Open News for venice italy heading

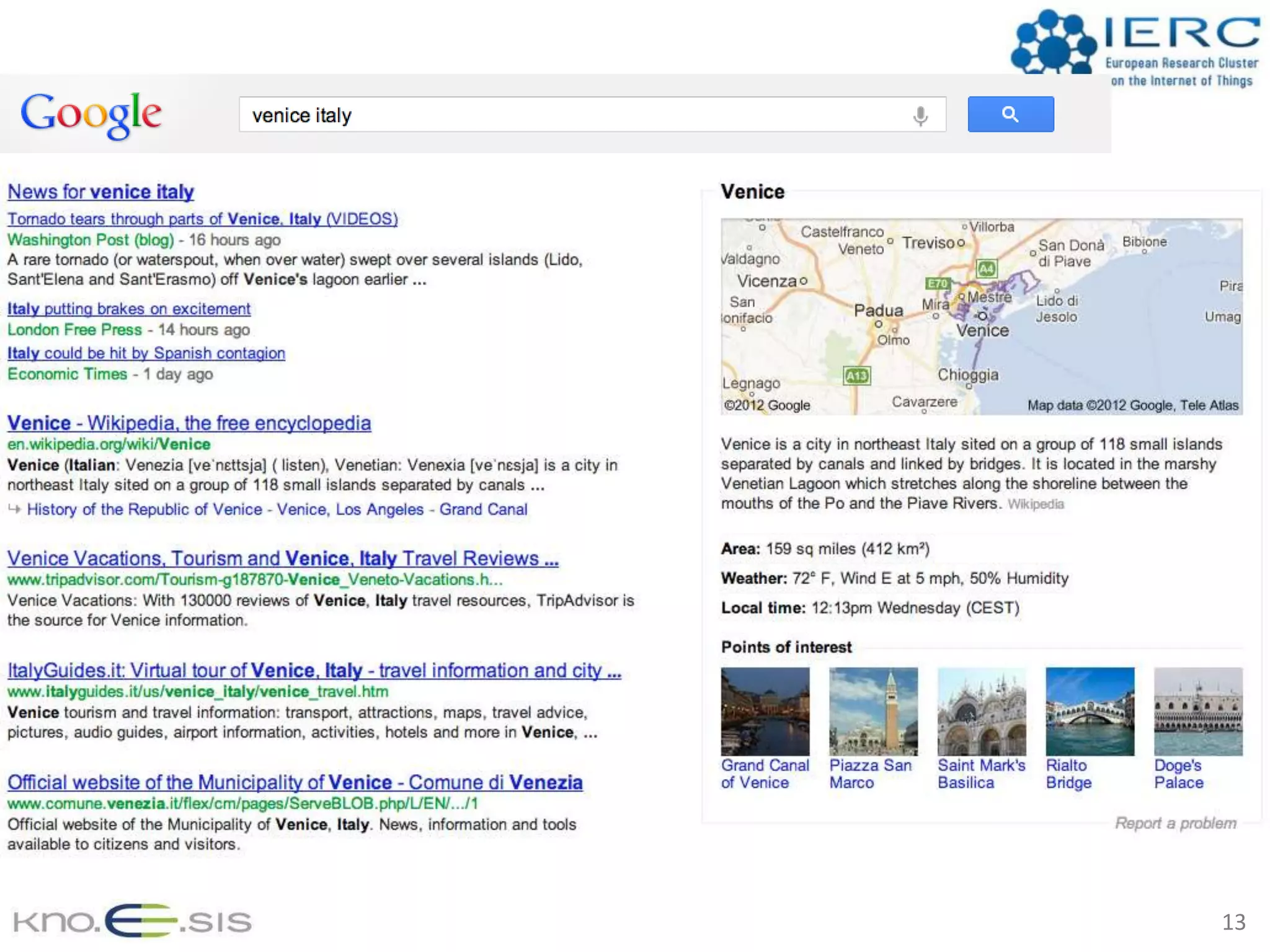click(100, 192)
